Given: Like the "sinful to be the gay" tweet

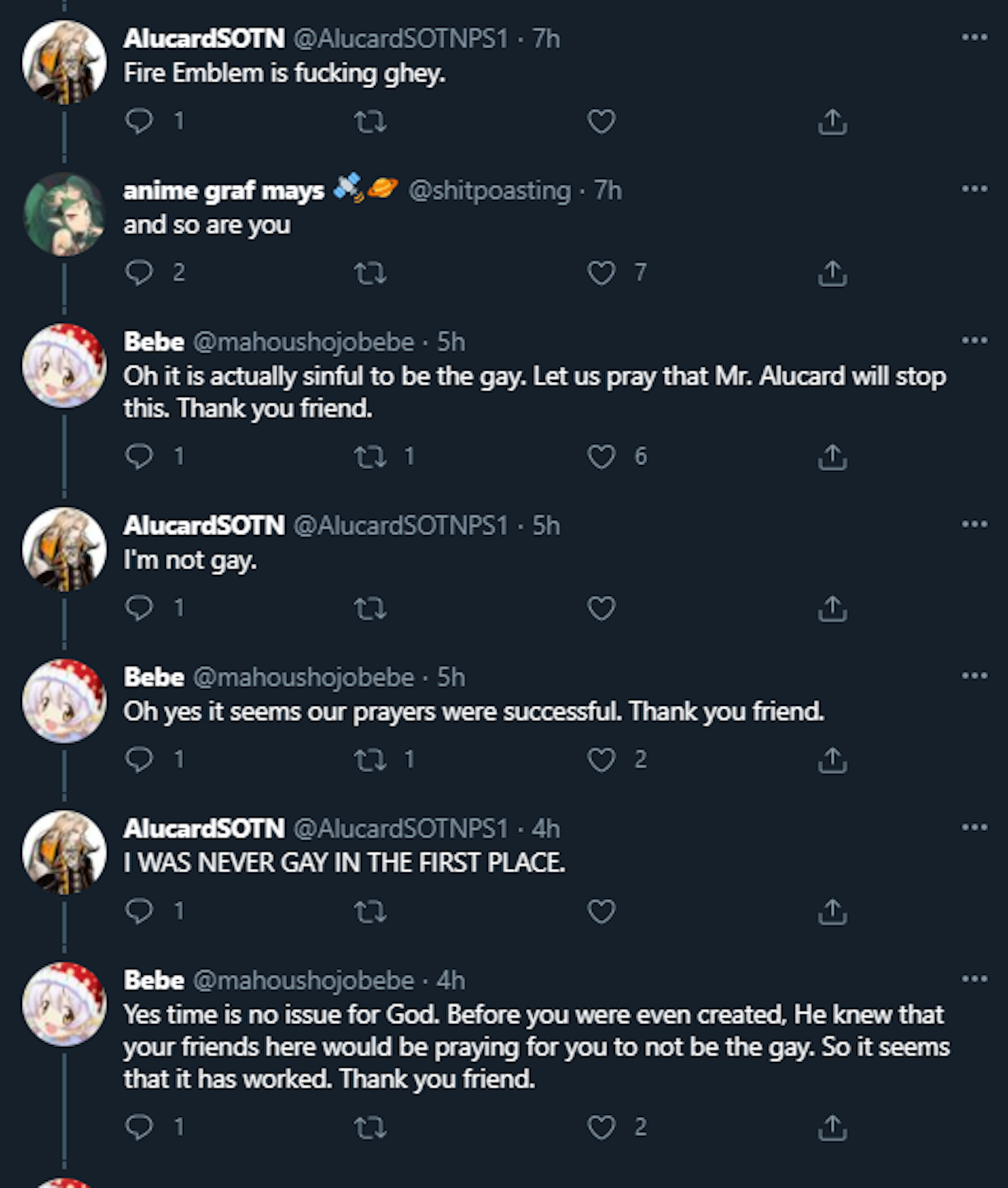Looking at the screenshot, I should tap(601, 457).
